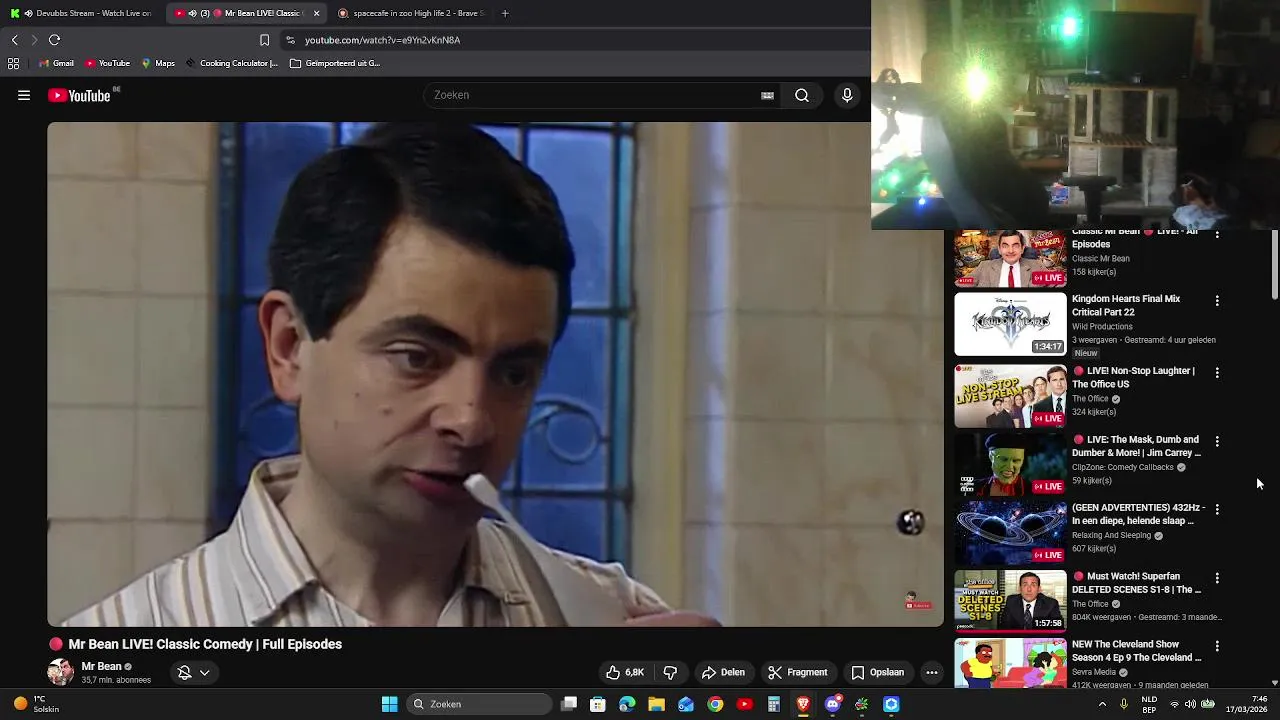
Task: Bookmark this page with bookmark icon
Action: click(x=264, y=40)
